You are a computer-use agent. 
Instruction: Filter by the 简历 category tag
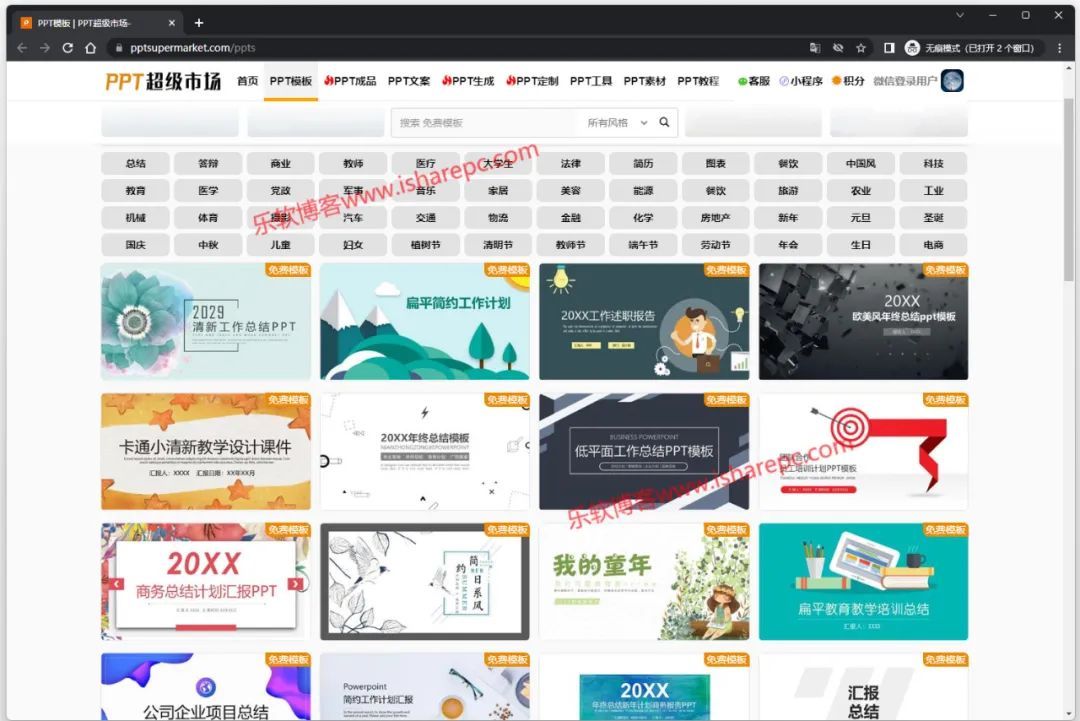point(643,163)
